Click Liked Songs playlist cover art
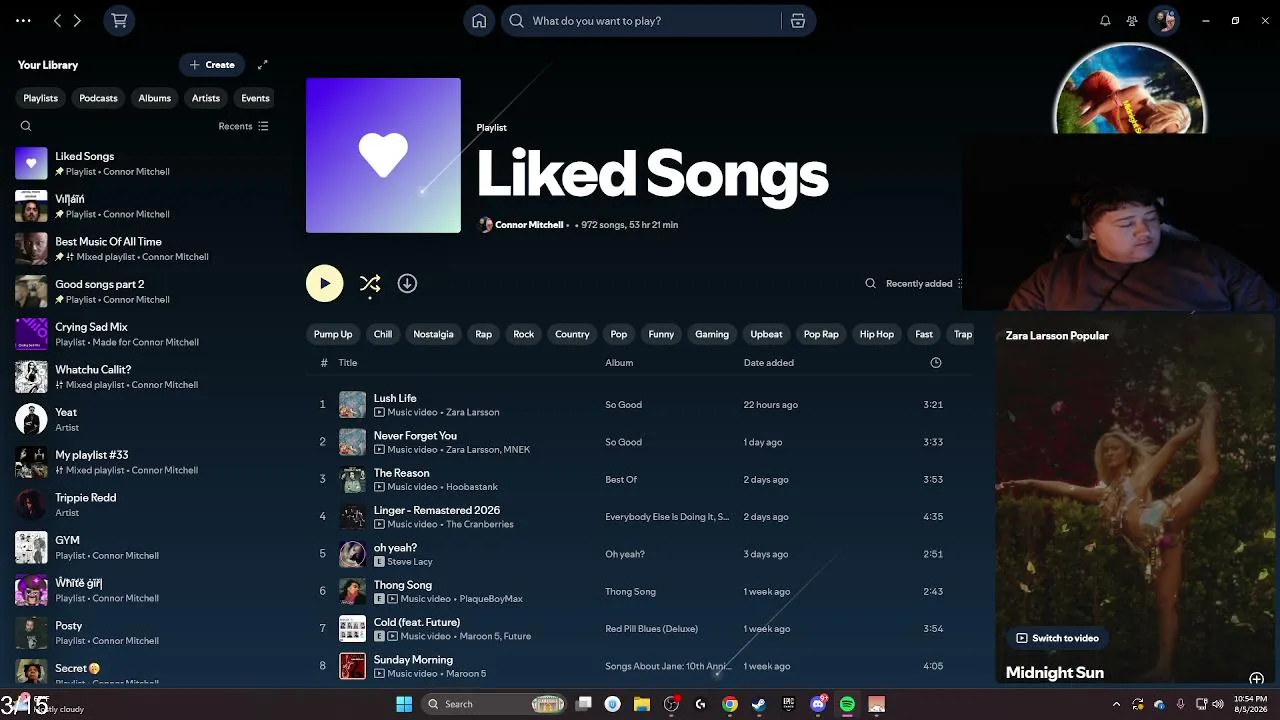The image size is (1280, 720). (383, 155)
